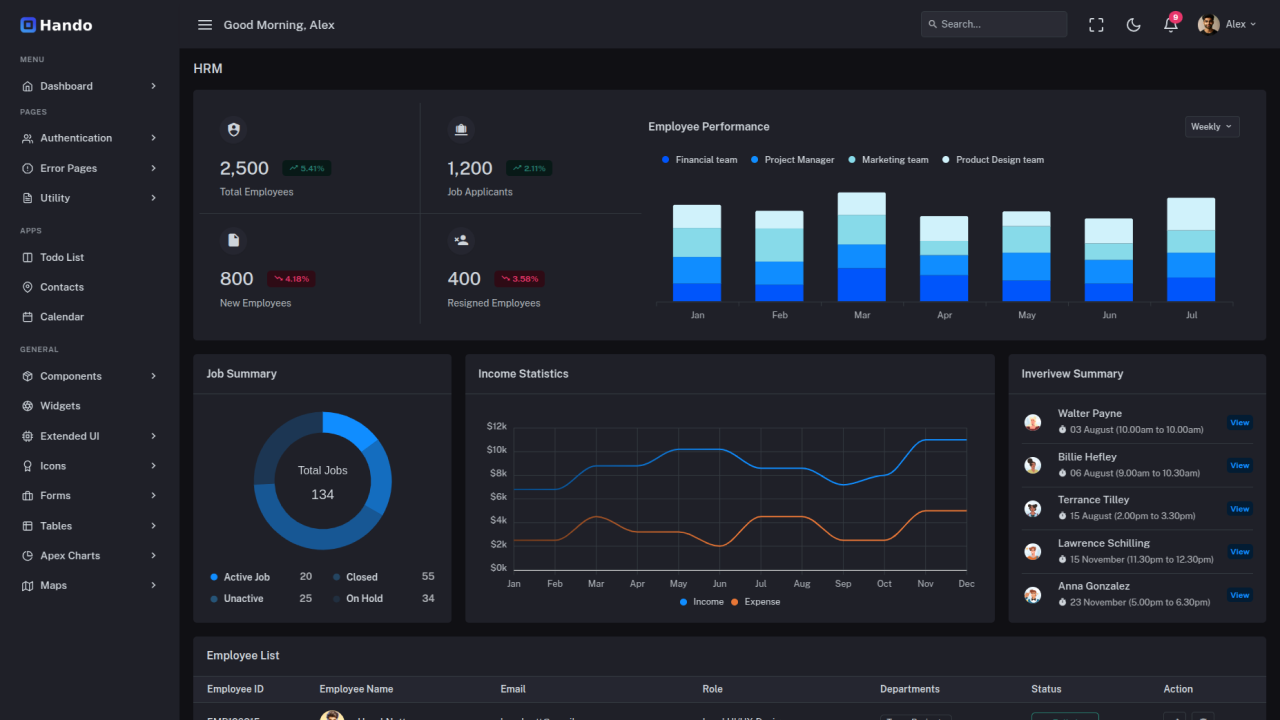
Task: Open the Weekly dropdown in Employee Performance
Action: (1211, 126)
